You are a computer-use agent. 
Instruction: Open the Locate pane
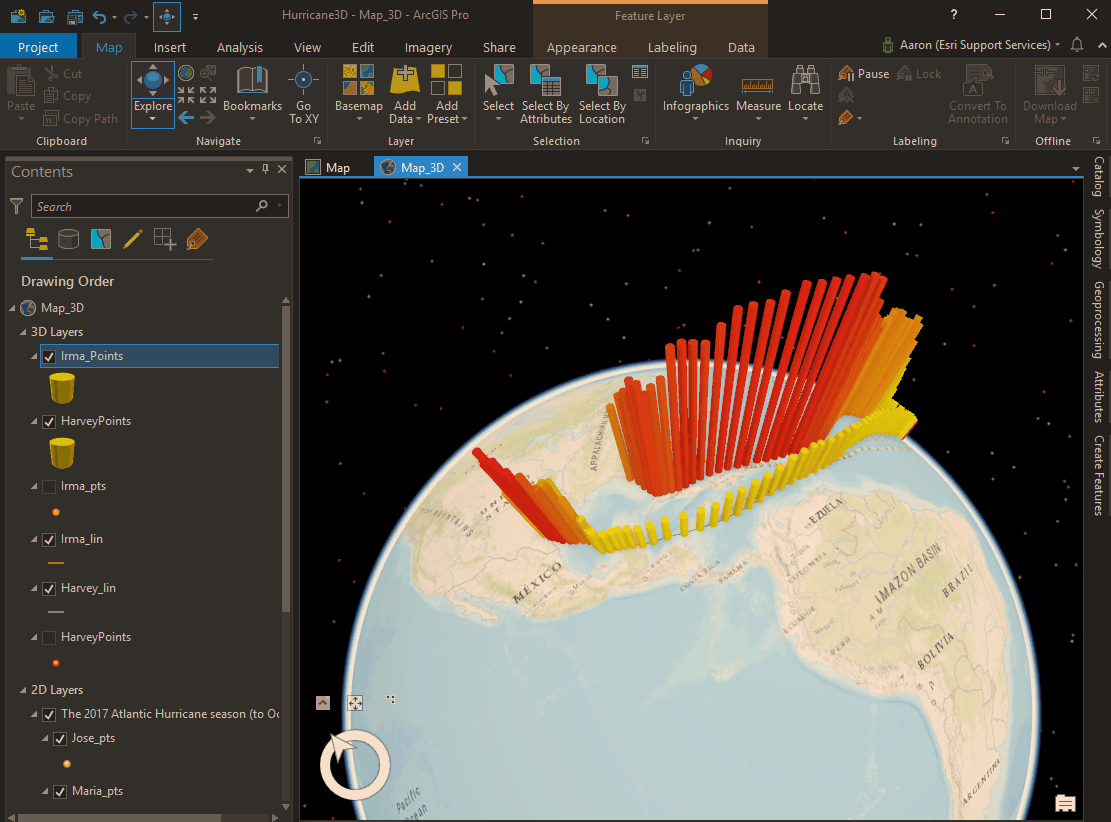806,93
